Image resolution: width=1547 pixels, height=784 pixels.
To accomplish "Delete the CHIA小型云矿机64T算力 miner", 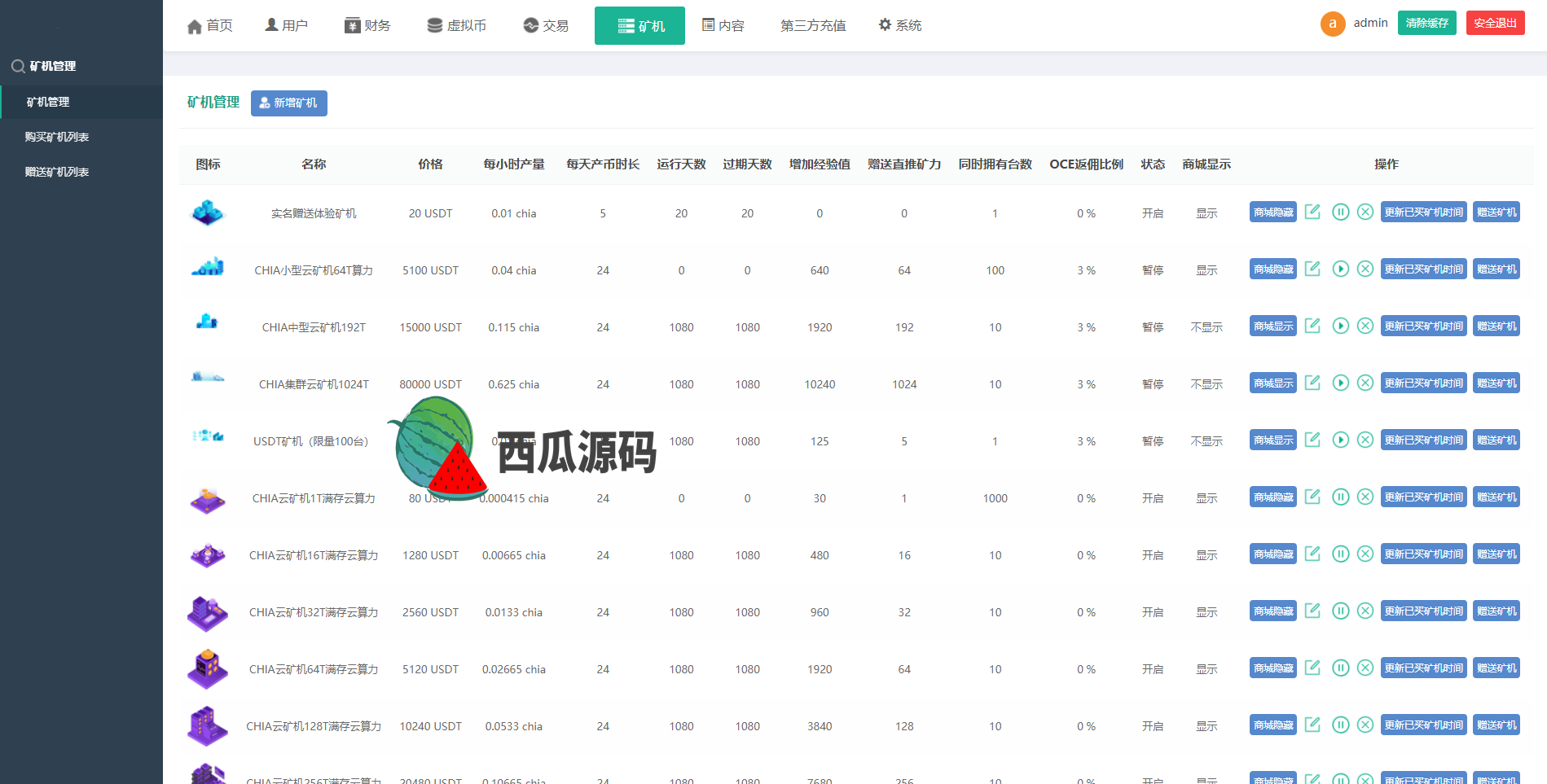I will click(x=1365, y=269).
